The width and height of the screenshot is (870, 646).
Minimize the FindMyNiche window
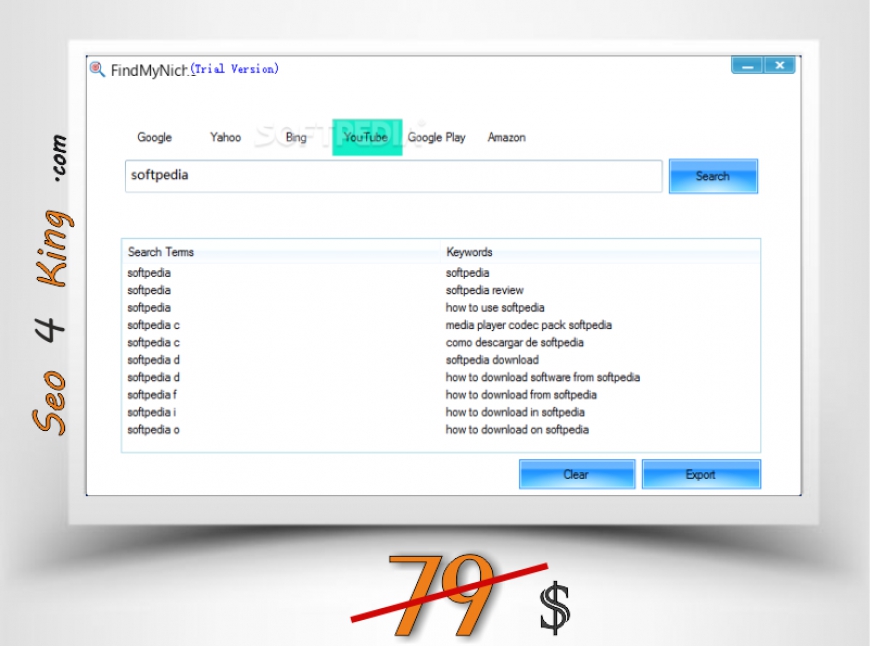747,65
